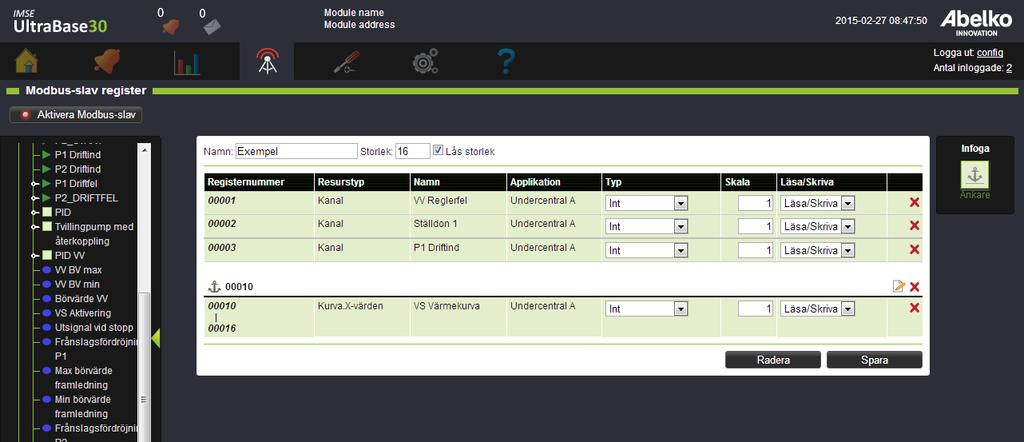The image size is (1024, 442).
Task: Delete register row 00001 with red X
Action: click(x=914, y=202)
